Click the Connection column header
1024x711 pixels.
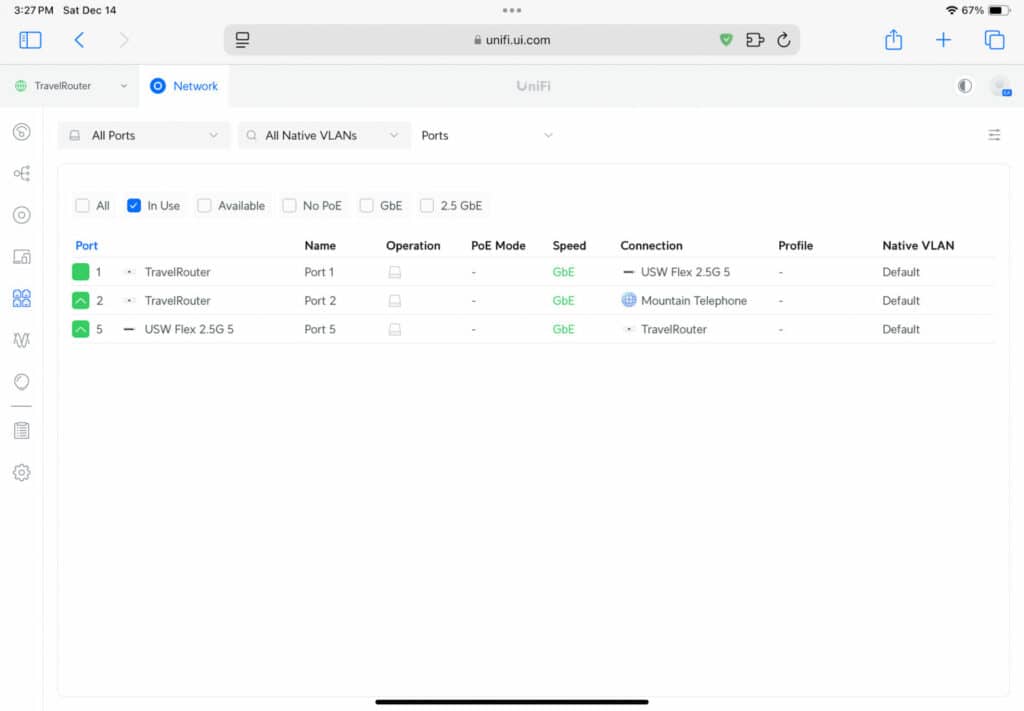(x=651, y=245)
